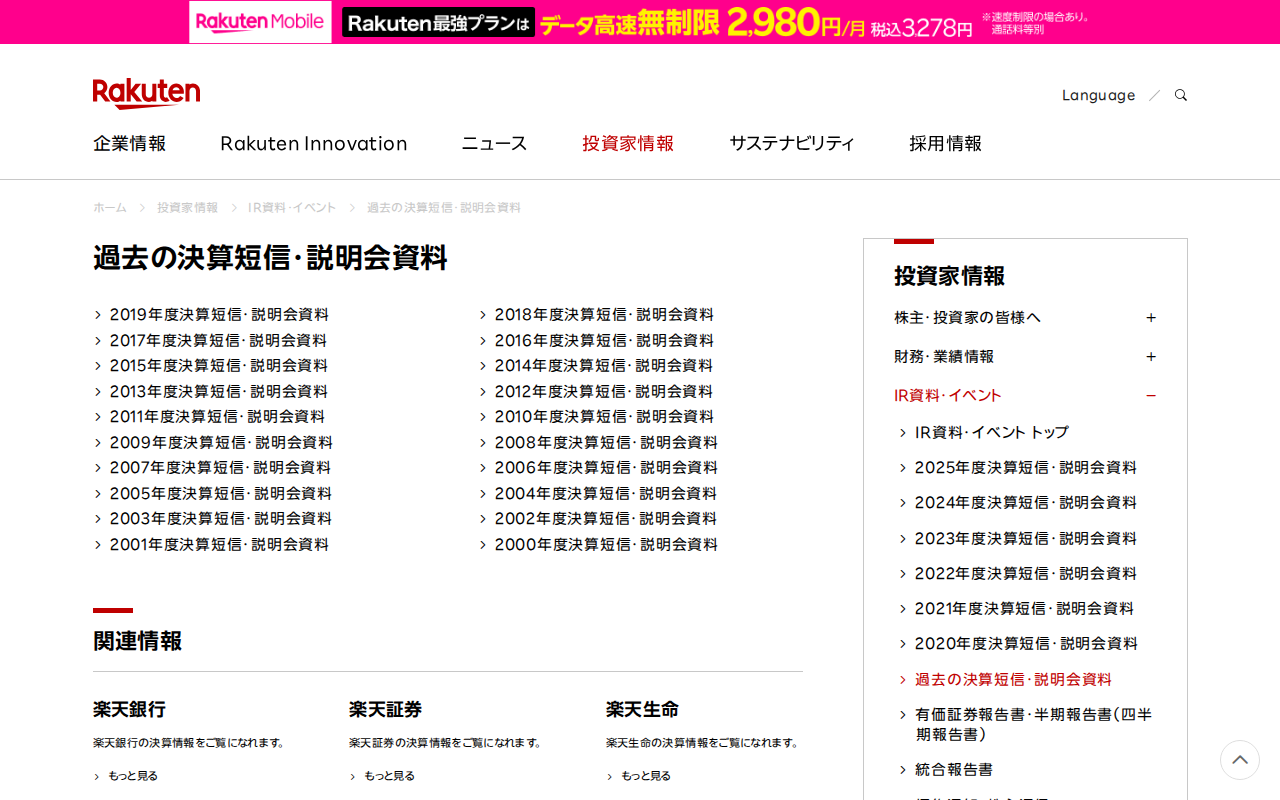Open the 投資家情報 menu

coord(628,143)
